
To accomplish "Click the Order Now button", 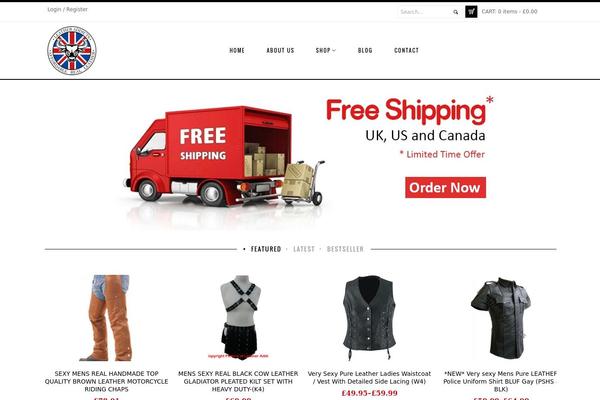I will [x=445, y=188].
